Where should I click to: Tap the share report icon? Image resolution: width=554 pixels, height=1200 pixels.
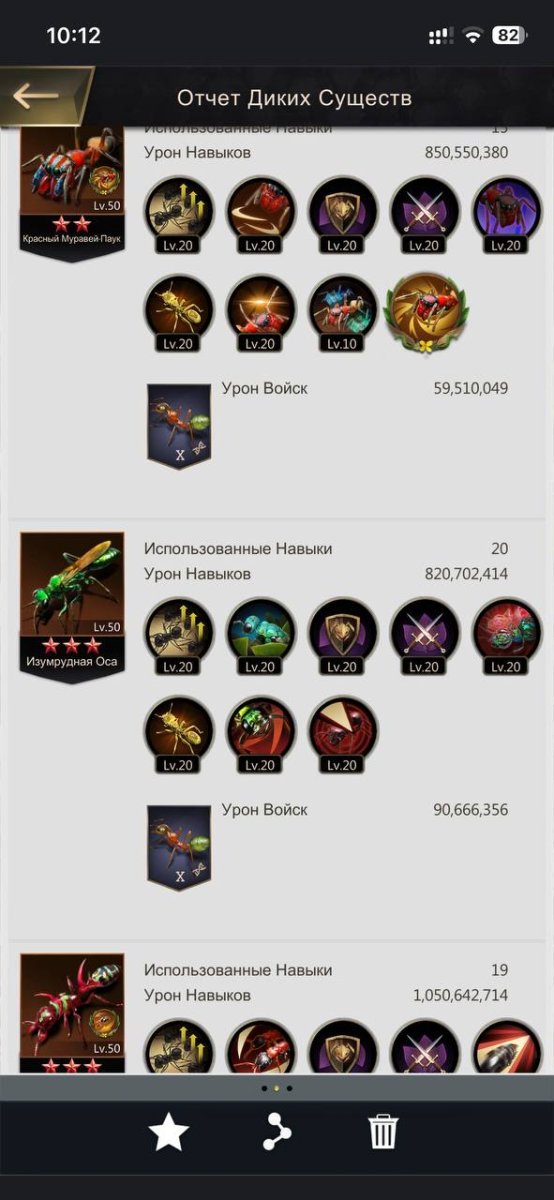point(277,1132)
